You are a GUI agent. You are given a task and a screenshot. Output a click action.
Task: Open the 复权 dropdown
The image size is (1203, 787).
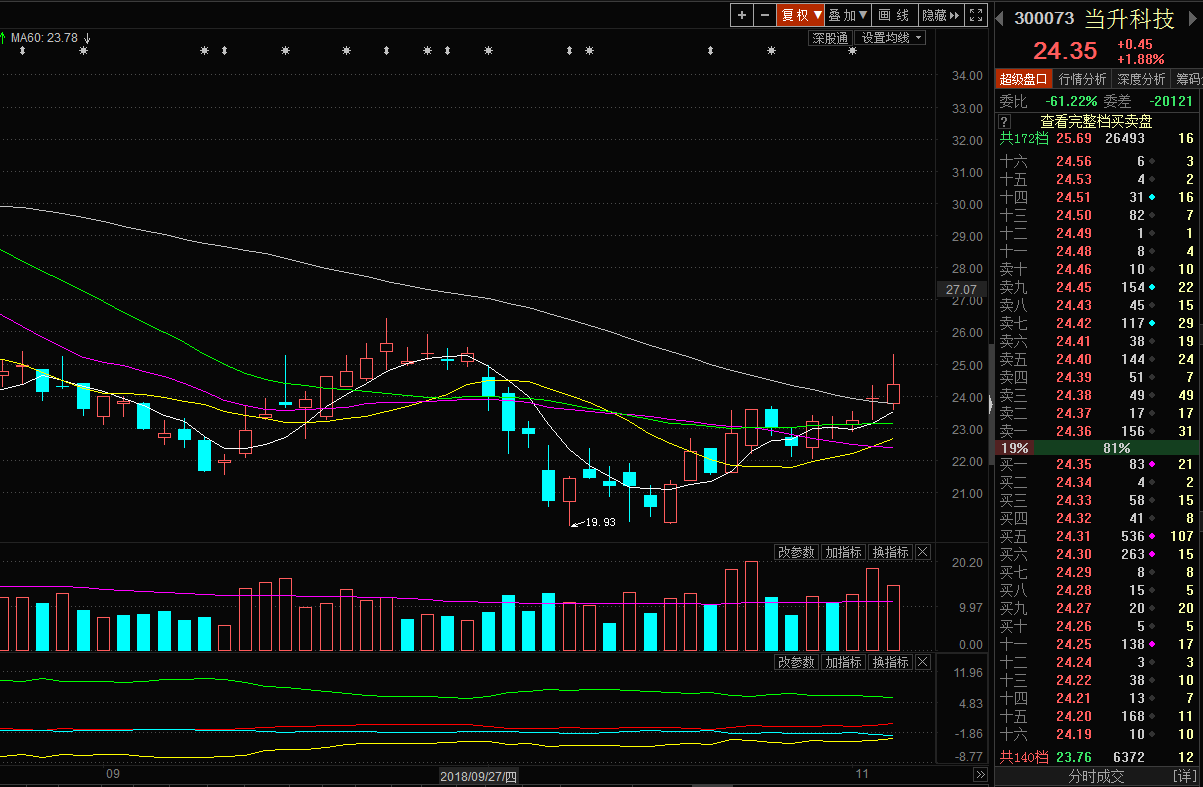pyautogui.click(x=800, y=15)
